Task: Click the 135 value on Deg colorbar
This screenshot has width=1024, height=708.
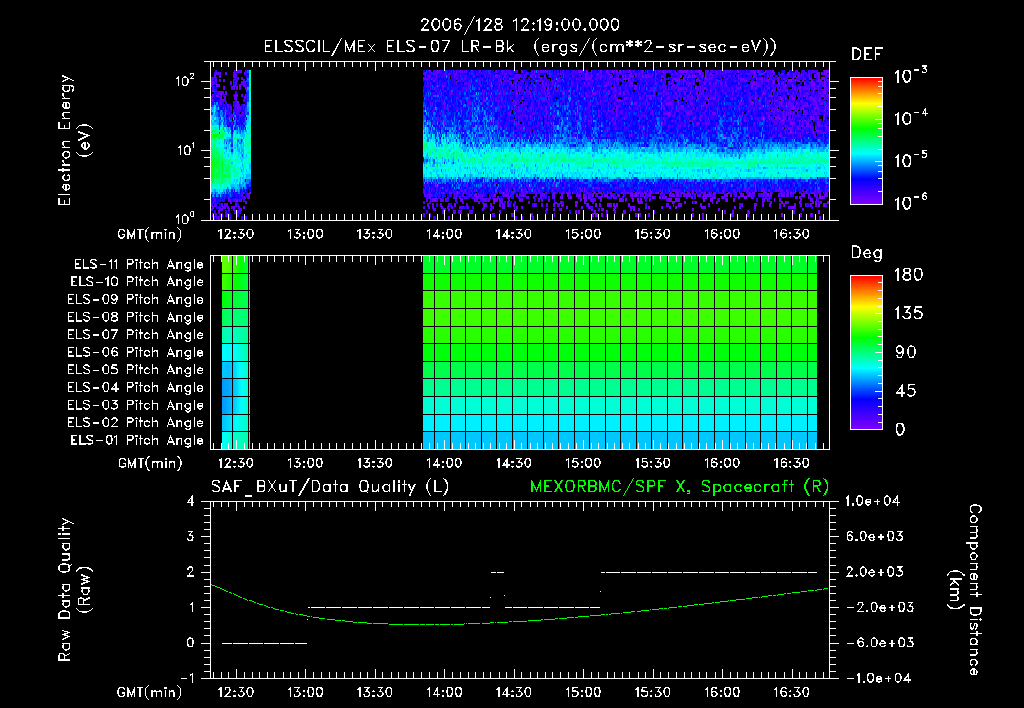Action: pyautogui.click(x=909, y=314)
